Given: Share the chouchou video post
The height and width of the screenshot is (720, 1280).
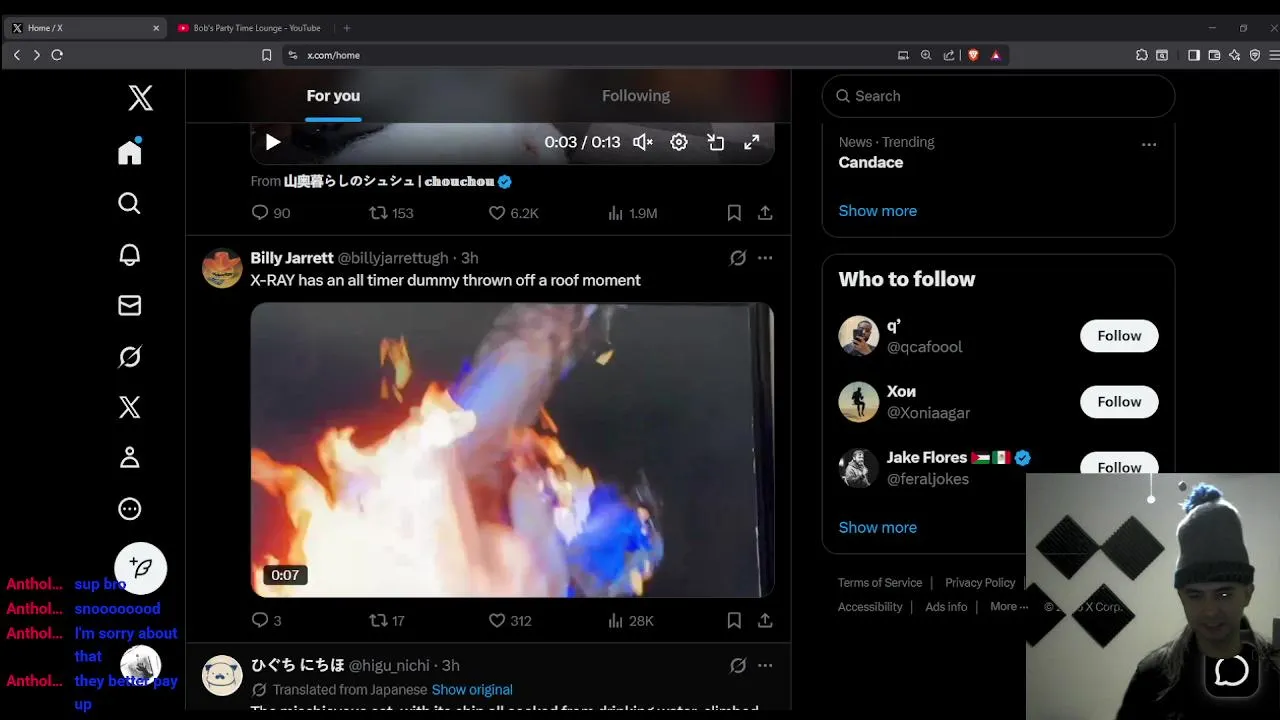Looking at the screenshot, I should [765, 213].
